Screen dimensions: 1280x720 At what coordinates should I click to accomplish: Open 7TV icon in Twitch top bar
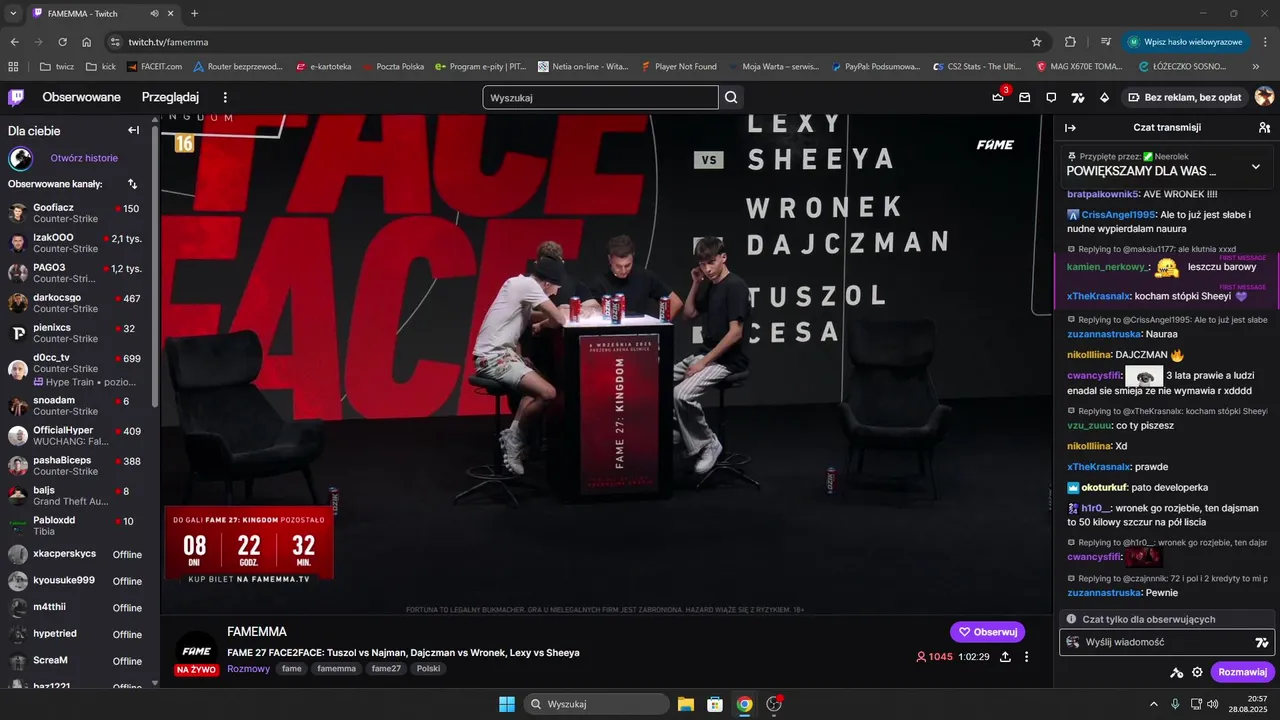pyautogui.click(x=1077, y=97)
